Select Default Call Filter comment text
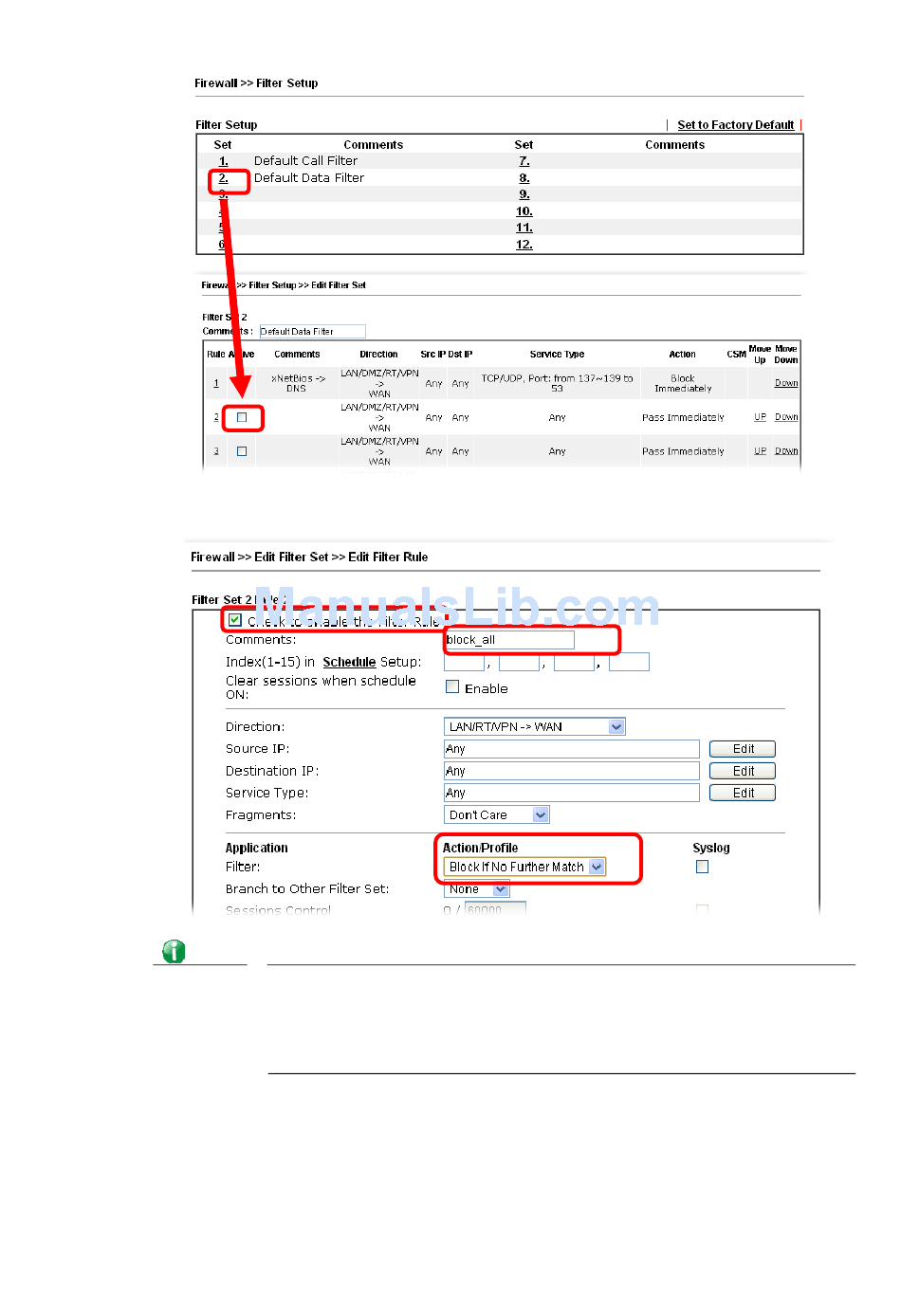The height and width of the screenshot is (1316, 901). (x=305, y=161)
